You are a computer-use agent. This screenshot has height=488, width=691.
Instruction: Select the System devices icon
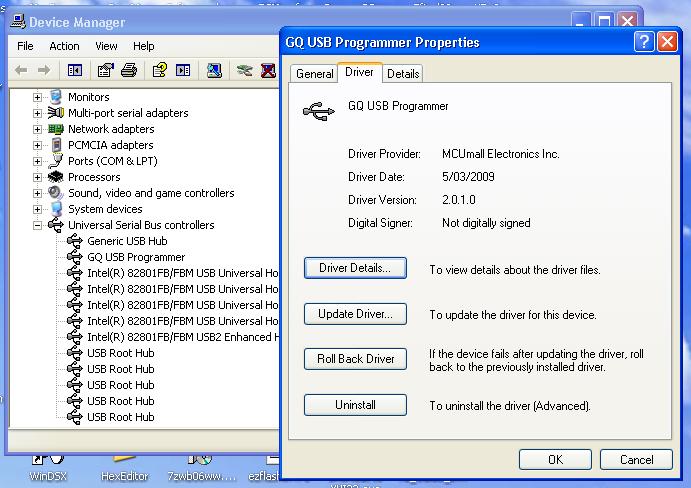(56, 209)
